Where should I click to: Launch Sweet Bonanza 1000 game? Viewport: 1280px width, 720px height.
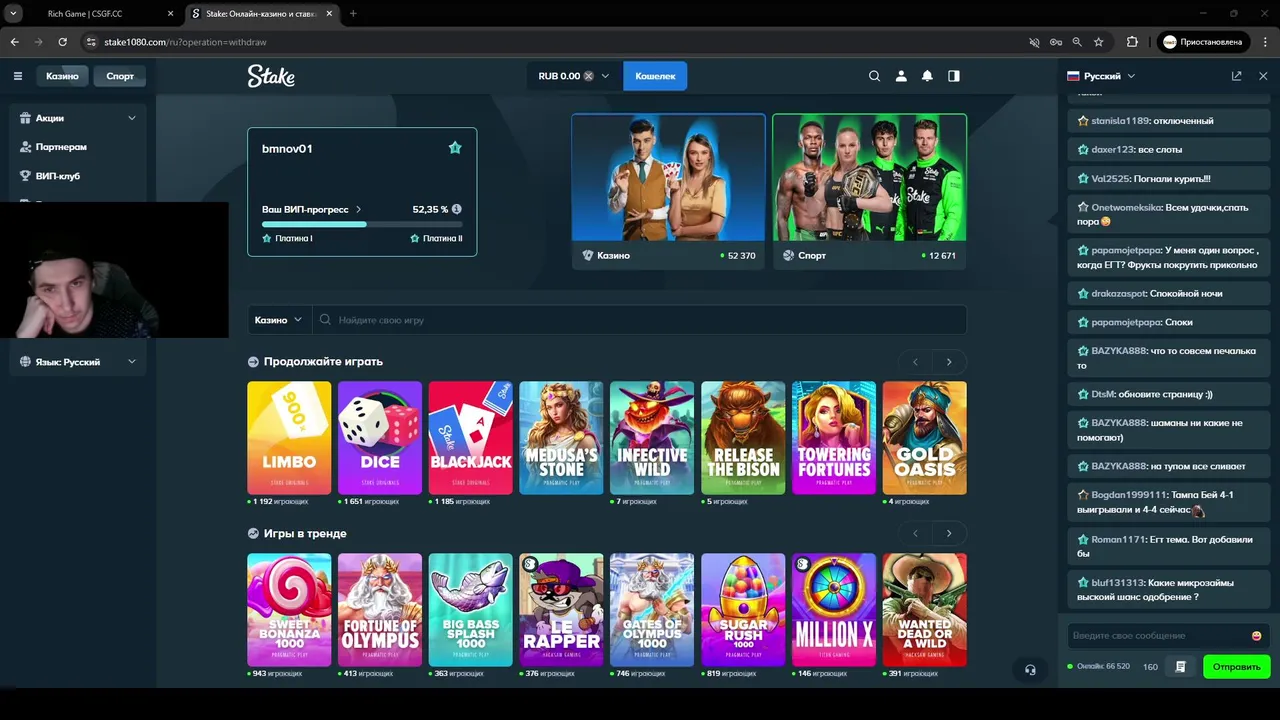[x=289, y=610]
